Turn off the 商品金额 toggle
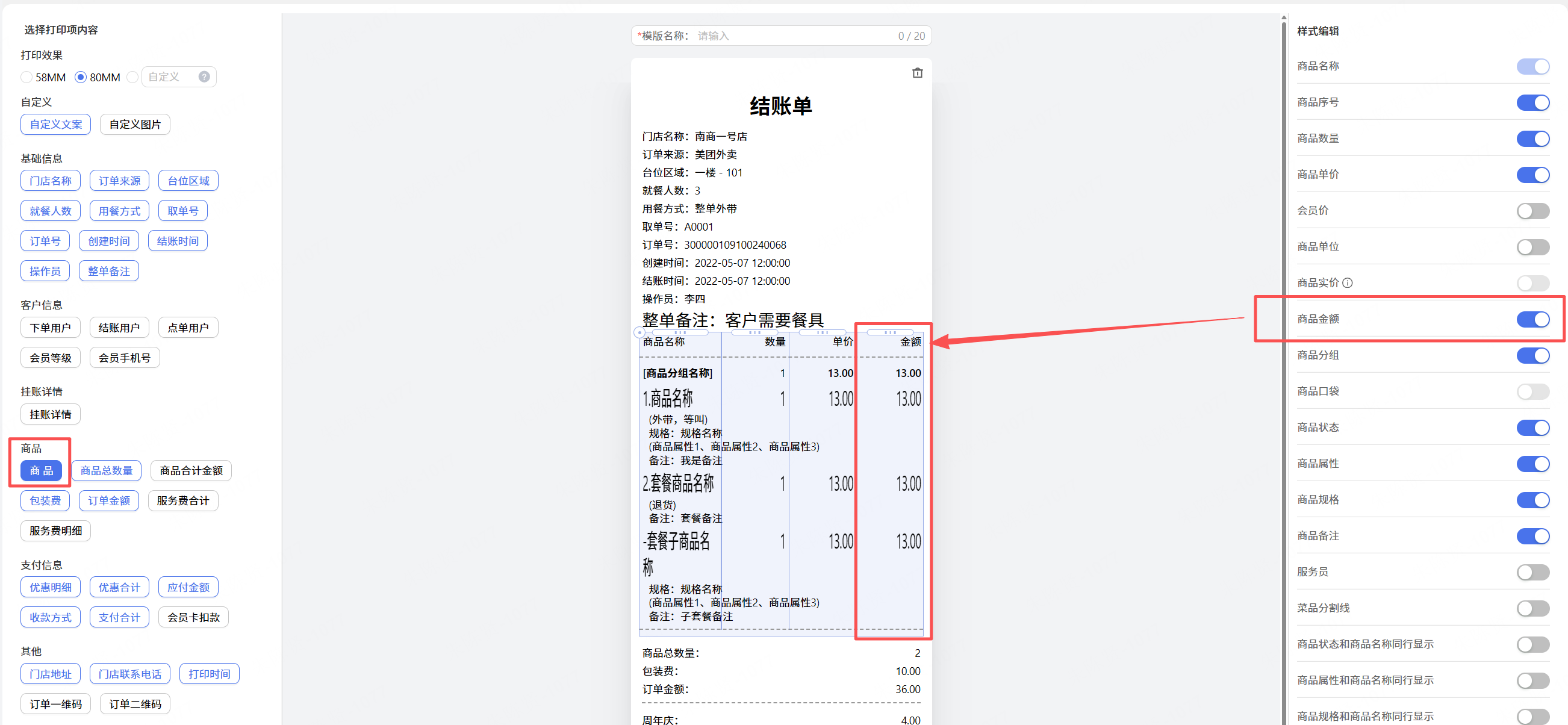The width and height of the screenshot is (1568, 725). (1532, 319)
